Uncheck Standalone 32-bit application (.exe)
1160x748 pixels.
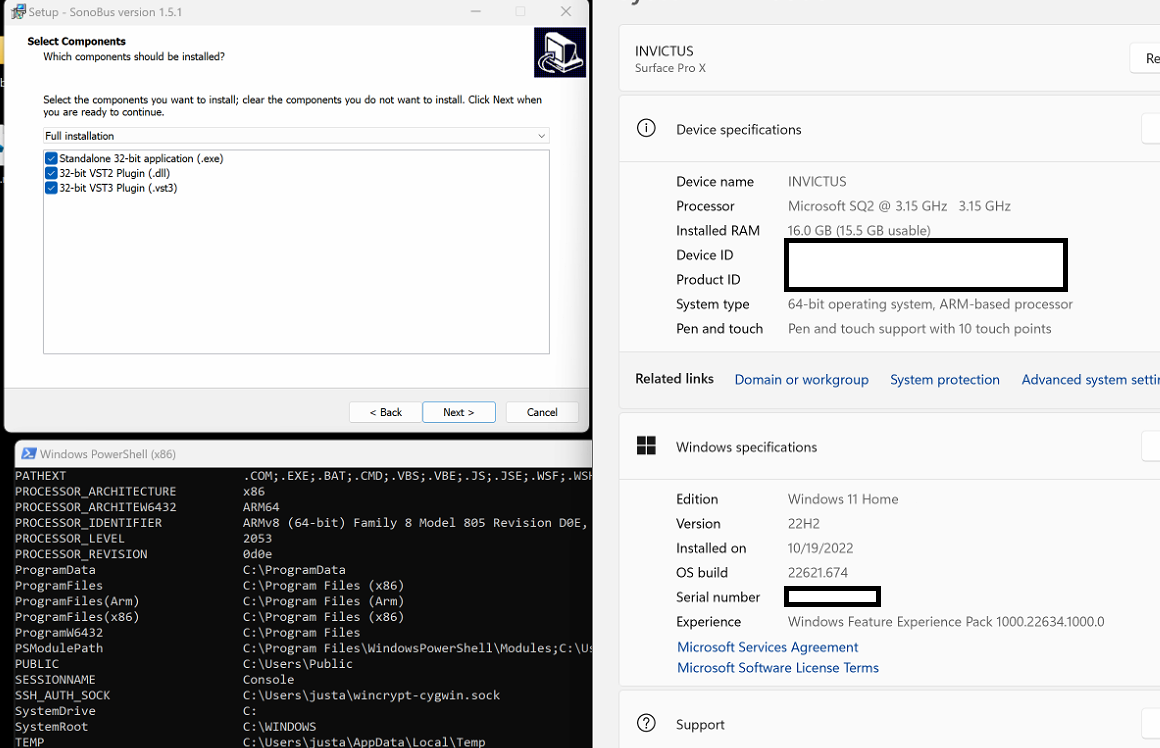(51, 158)
